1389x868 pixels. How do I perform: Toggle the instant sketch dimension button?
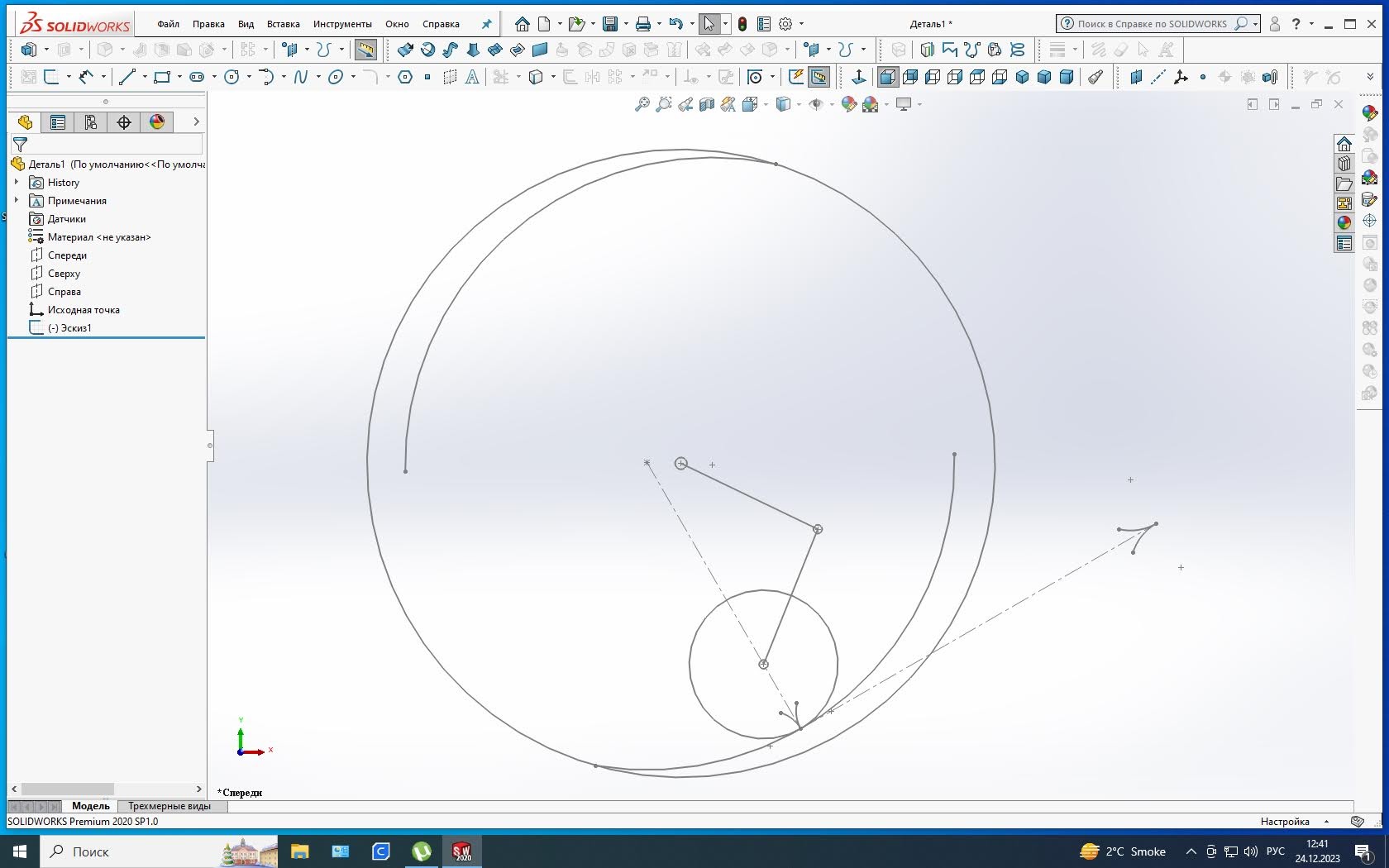tap(819, 77)
